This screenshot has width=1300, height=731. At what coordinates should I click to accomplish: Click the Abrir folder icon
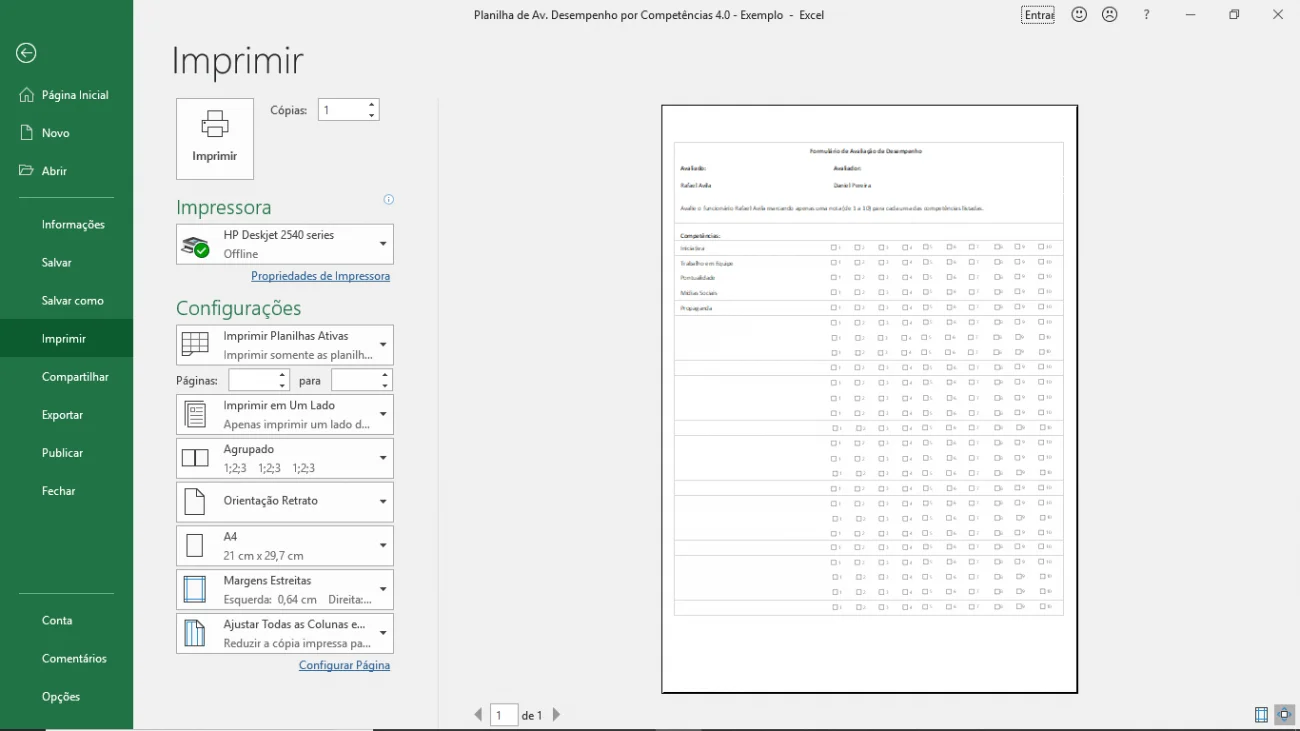tap(27, 171)
